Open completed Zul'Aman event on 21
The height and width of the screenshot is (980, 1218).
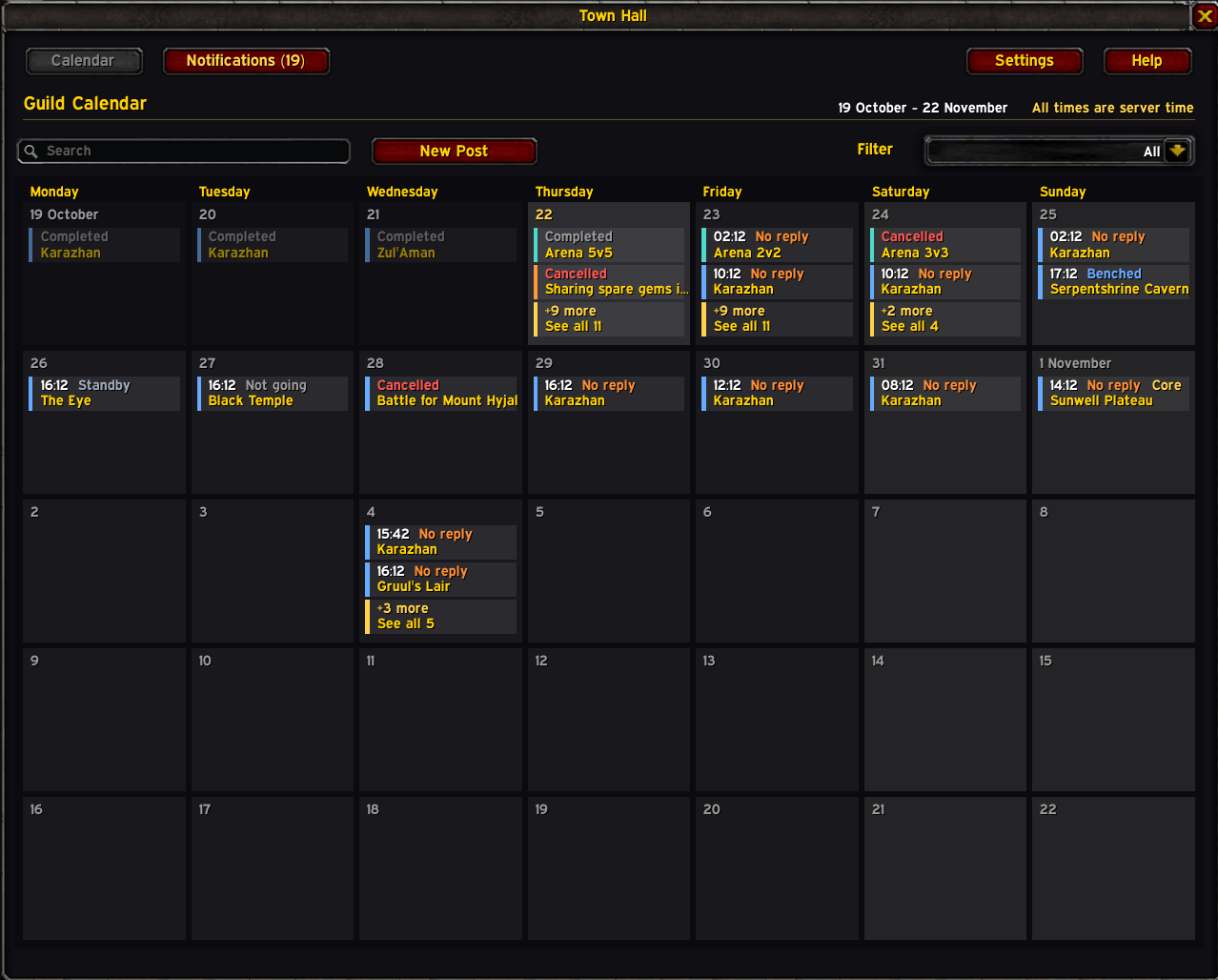(x=440, y=245)
